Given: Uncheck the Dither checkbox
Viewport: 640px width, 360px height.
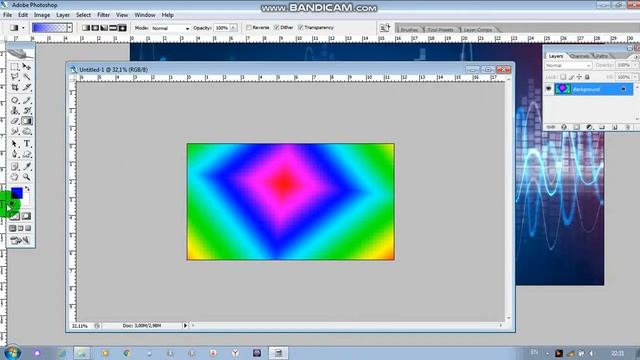Looking at the screenshot, I should [276, 28].
